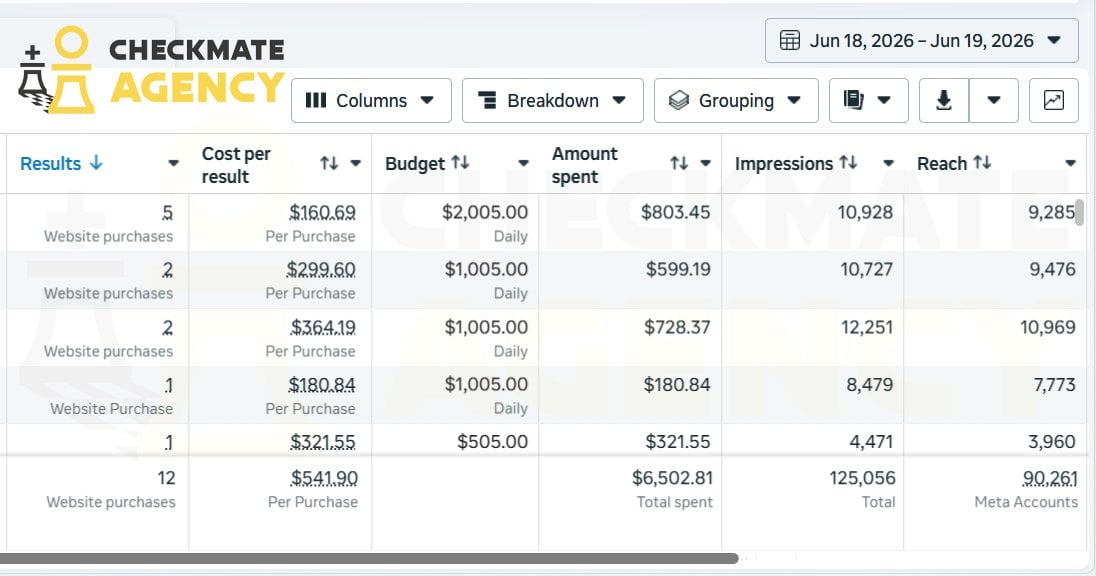Click the Cost per result sort arrows

point(329,164)
